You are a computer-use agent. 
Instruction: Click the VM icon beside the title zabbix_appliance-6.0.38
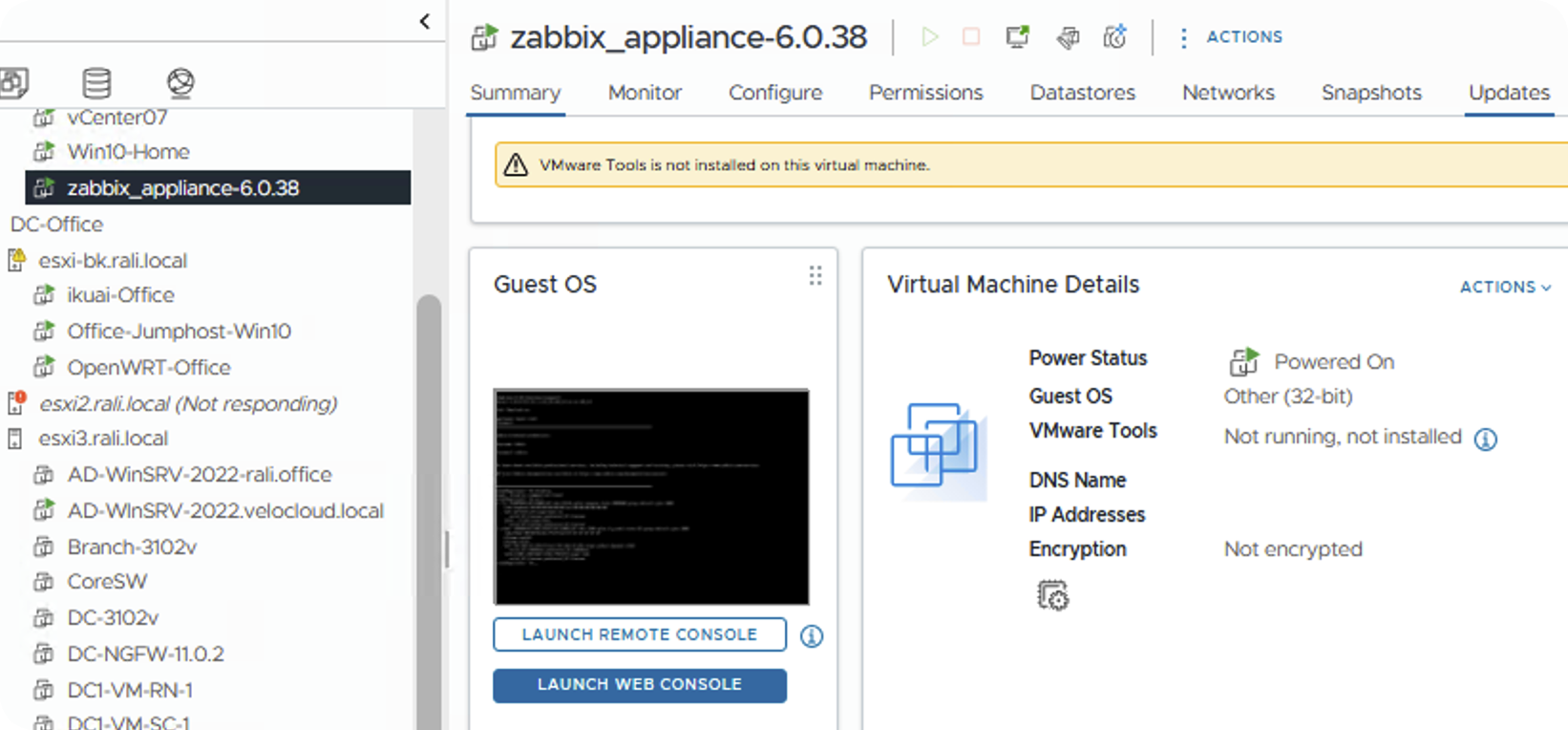click(x=484, y=38)
